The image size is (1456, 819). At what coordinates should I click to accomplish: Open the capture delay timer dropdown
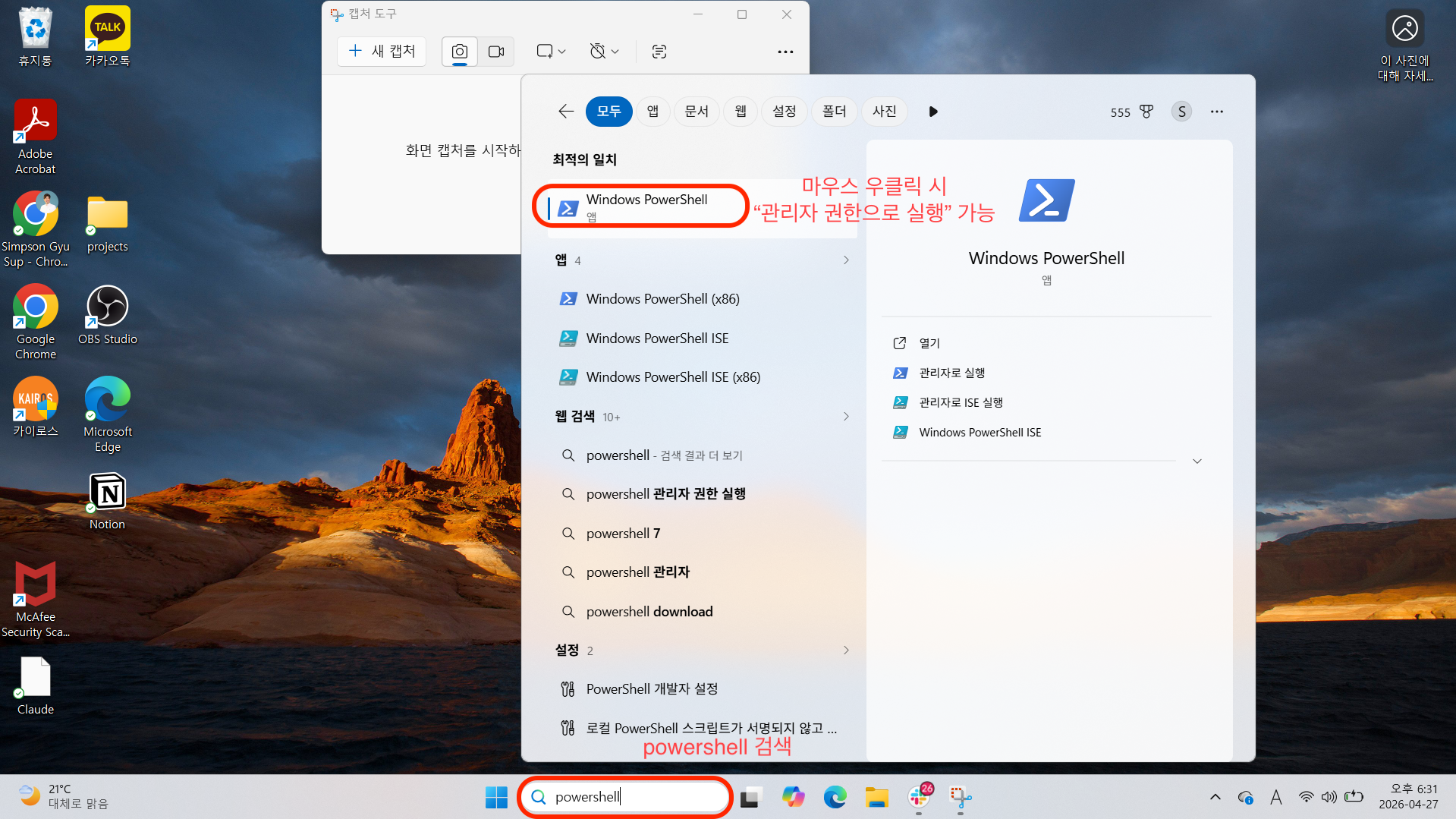tap(603, 51)
